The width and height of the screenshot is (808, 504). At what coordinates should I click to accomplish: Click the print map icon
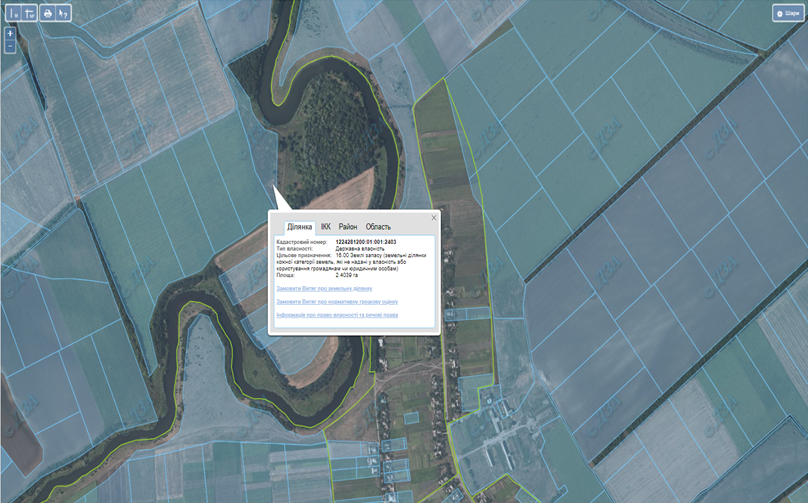click(47, 13)
